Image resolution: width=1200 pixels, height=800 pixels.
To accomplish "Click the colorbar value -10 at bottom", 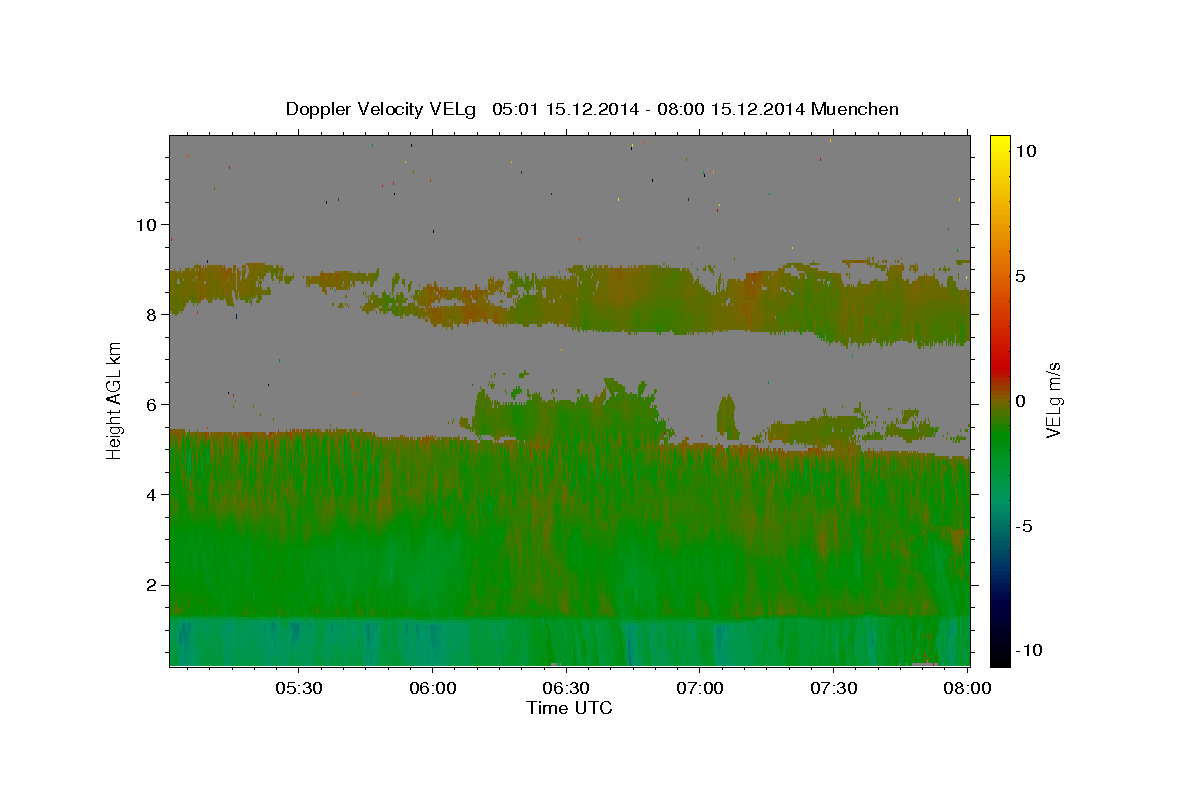I will pos(1027,650).
